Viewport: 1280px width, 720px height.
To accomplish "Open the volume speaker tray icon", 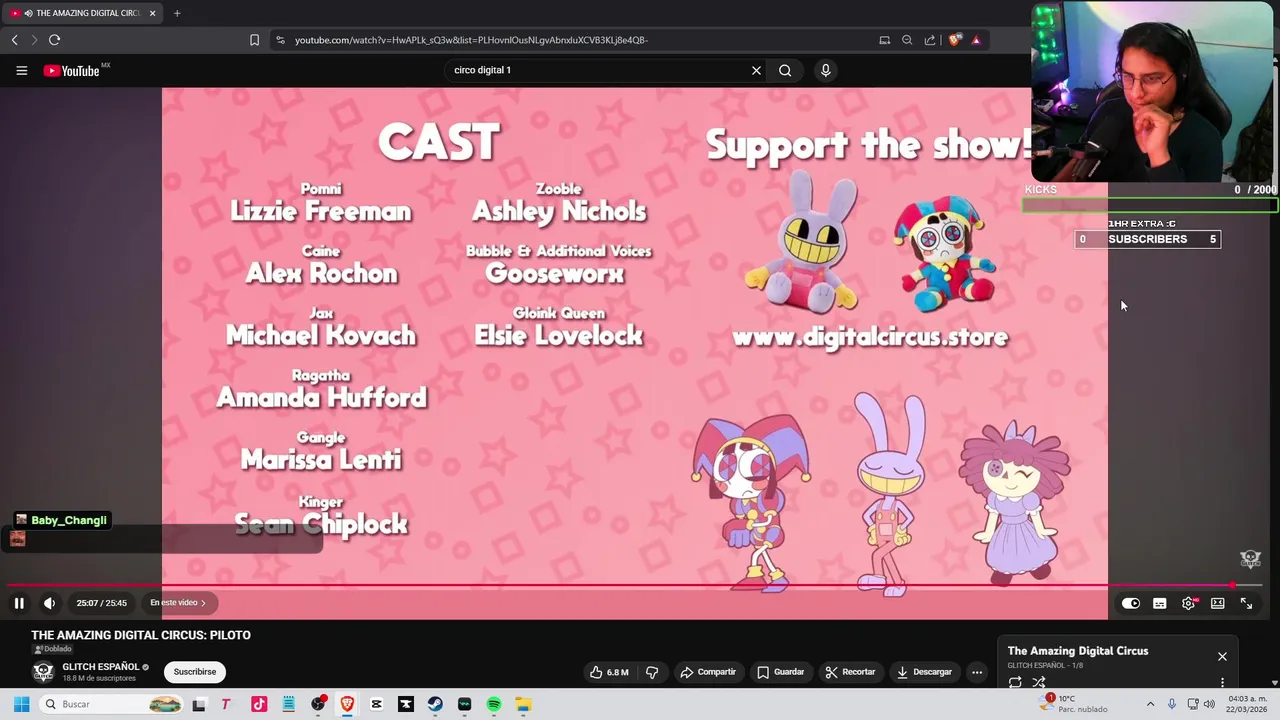I will pyautogui.click(x=1209, y=704).
